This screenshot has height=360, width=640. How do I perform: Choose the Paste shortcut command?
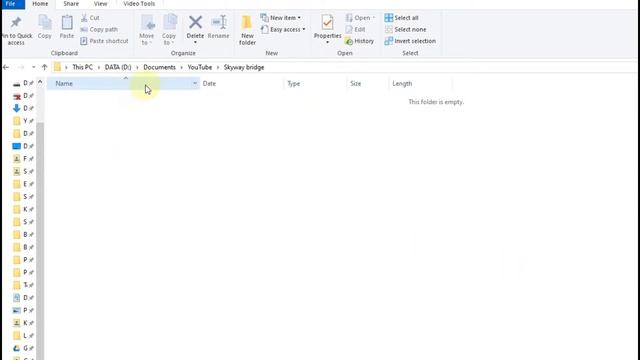point(104,41)
